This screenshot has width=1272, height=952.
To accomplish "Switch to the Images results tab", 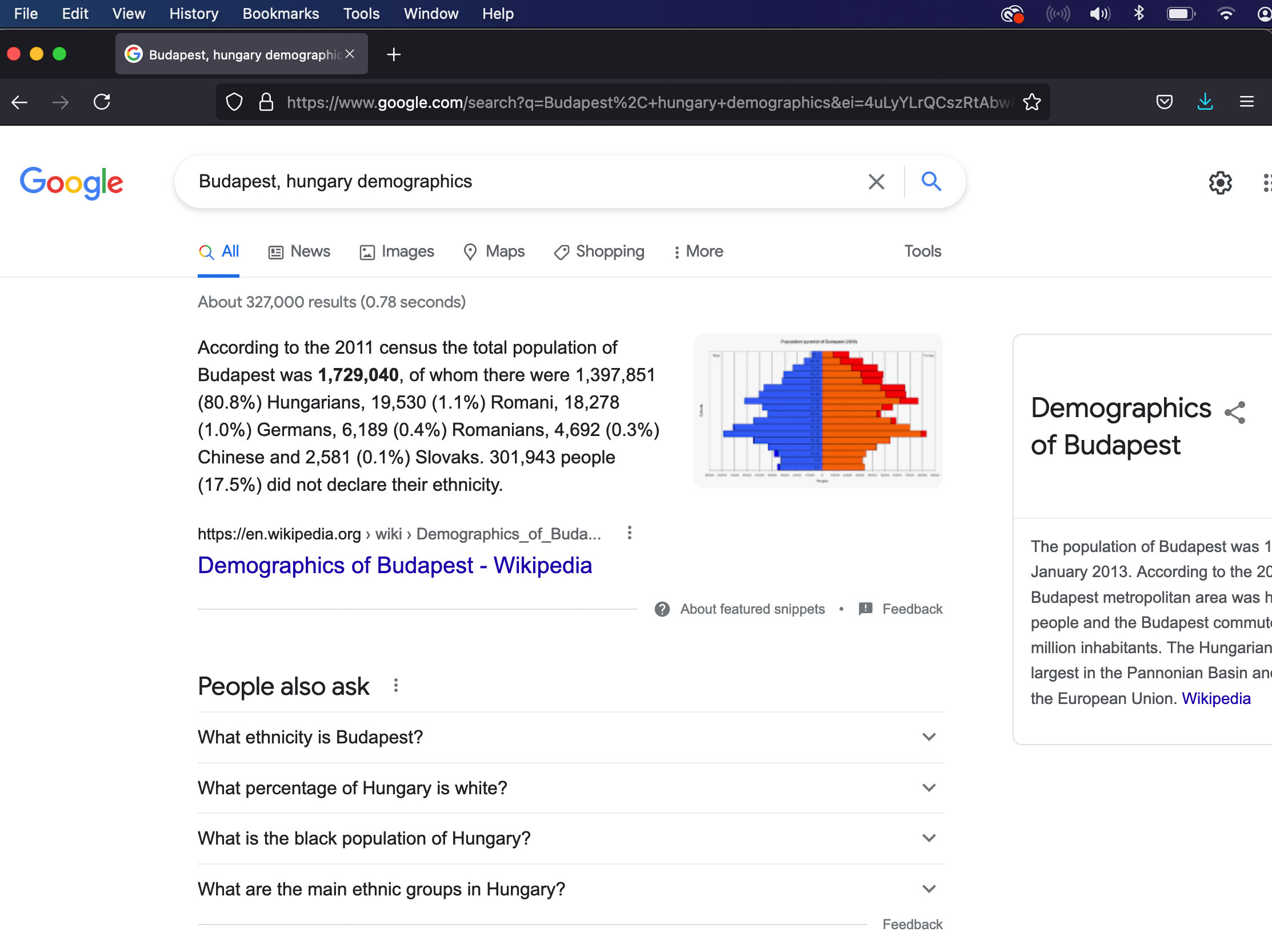I will click(396, 251).
